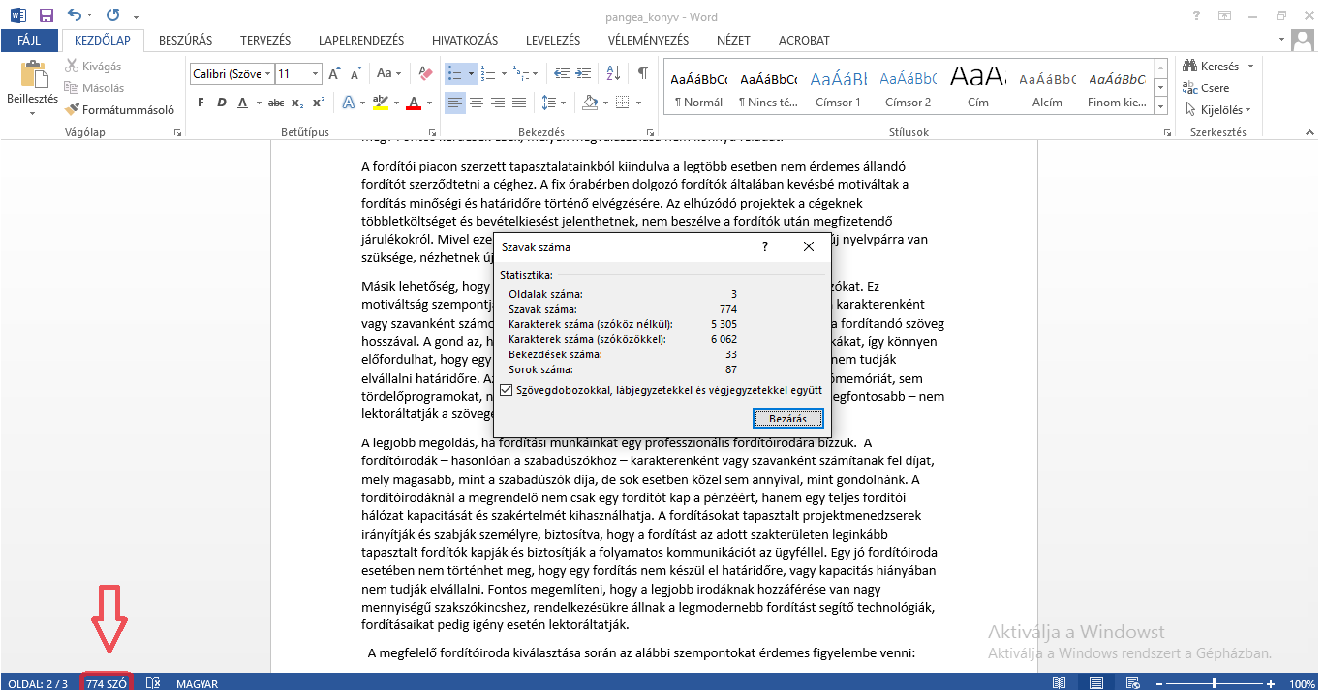1318x690 pixels.
Task: Expand the styles gallery more arrow
Action: 1160,106
